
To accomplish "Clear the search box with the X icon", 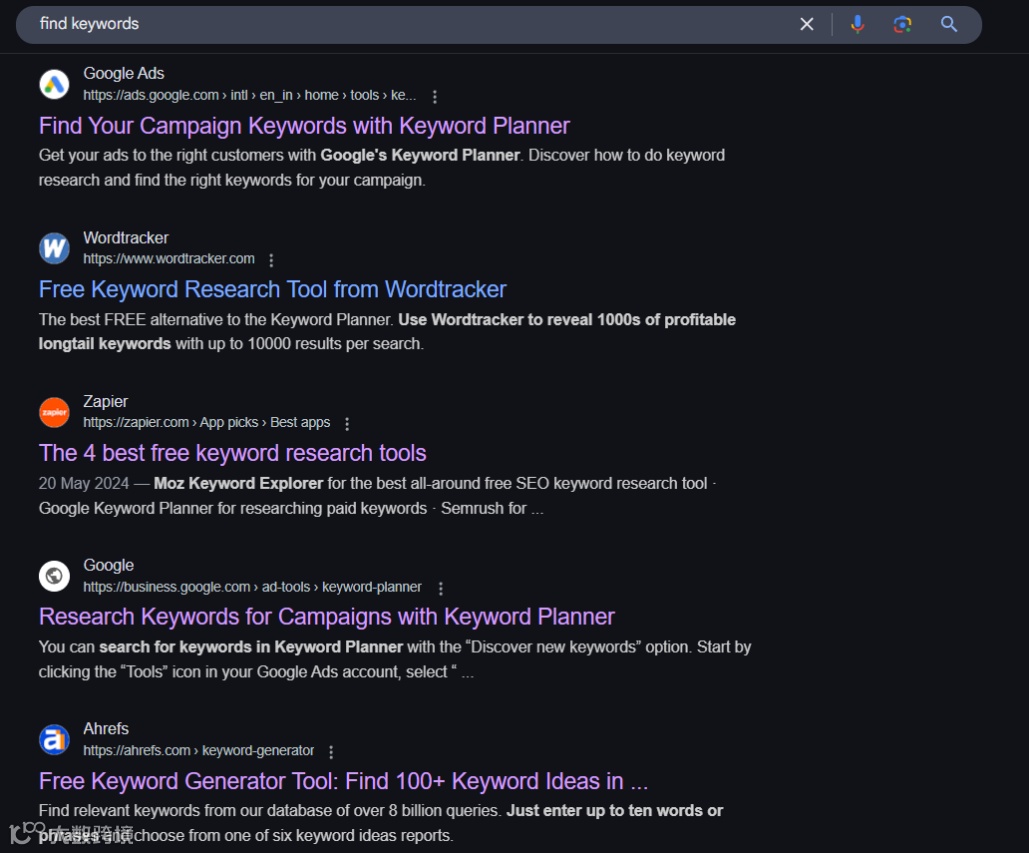I will pos(807,24).
